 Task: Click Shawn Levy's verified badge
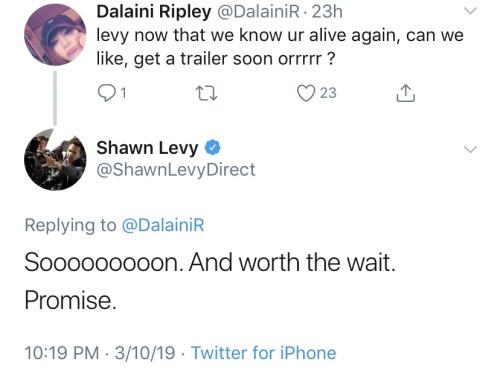[212, 148]
